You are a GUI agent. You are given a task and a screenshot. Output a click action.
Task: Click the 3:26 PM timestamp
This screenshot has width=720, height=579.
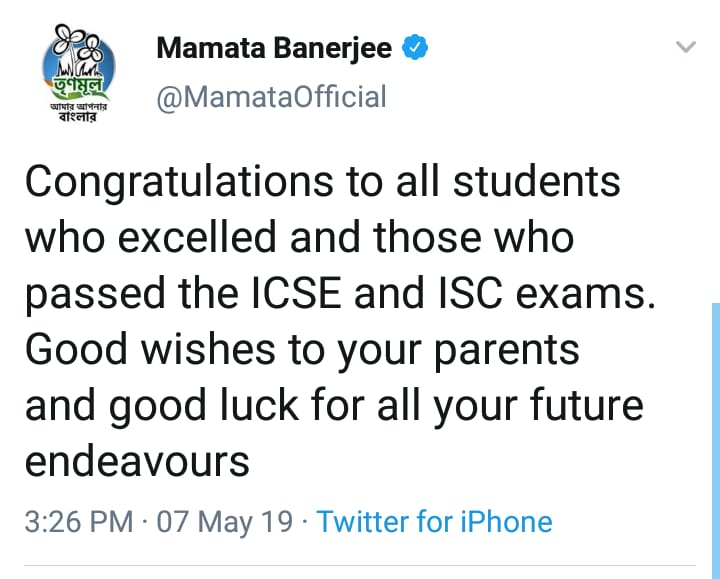point(79,522)
